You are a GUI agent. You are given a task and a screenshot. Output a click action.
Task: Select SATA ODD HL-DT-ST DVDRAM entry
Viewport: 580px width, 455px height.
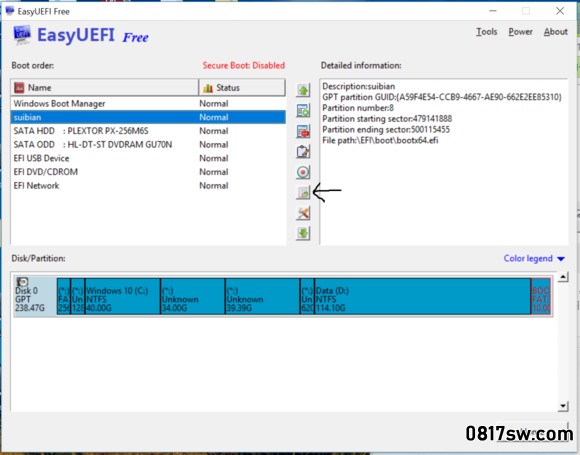pos(148,145)
